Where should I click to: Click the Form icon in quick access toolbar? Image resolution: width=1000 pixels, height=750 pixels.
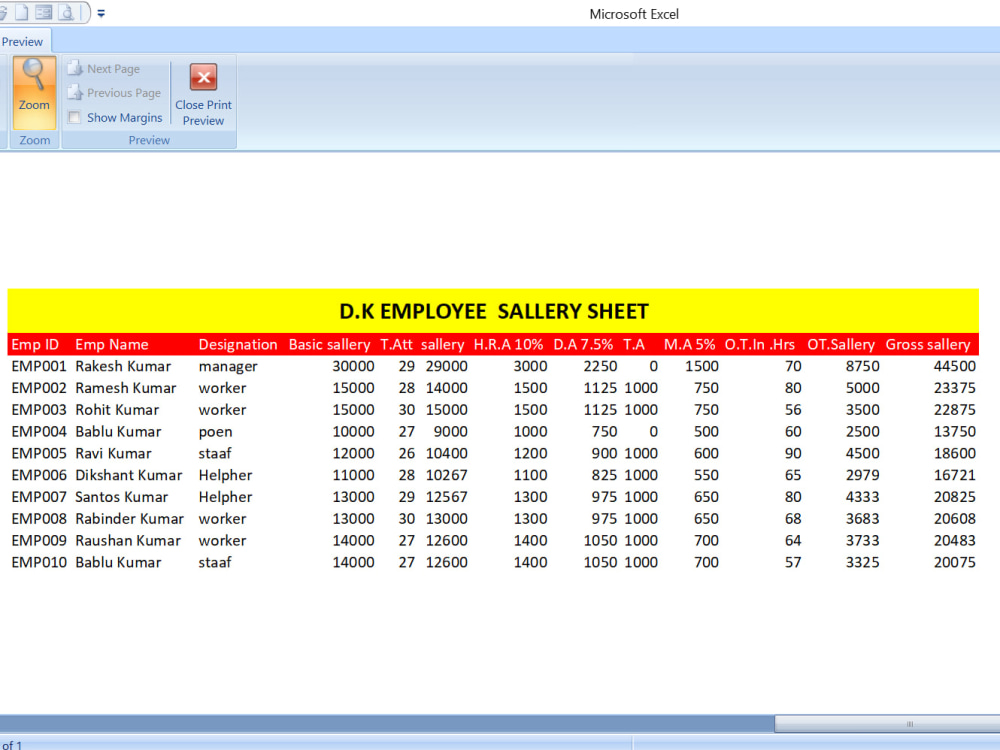click(43, 12)
